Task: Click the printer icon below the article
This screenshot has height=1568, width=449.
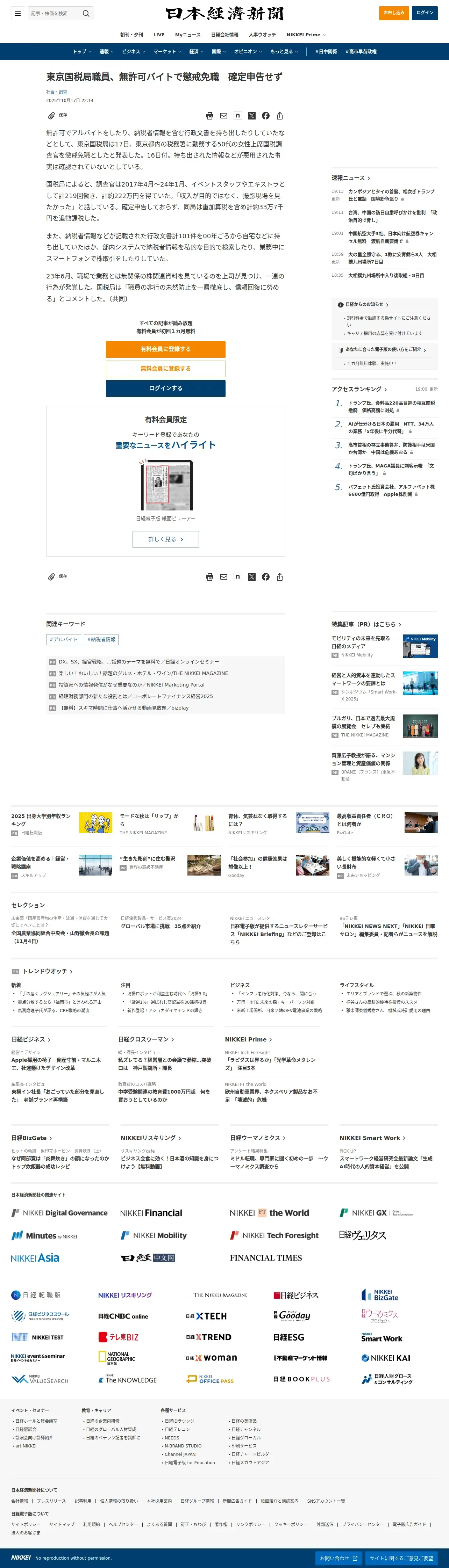Action: (x=209, y=577)
